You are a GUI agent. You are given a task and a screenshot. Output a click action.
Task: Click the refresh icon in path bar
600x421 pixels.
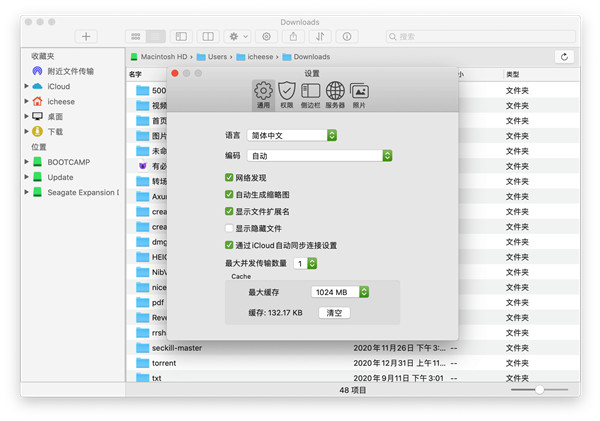pyautogui.click(x=567, y=57)
